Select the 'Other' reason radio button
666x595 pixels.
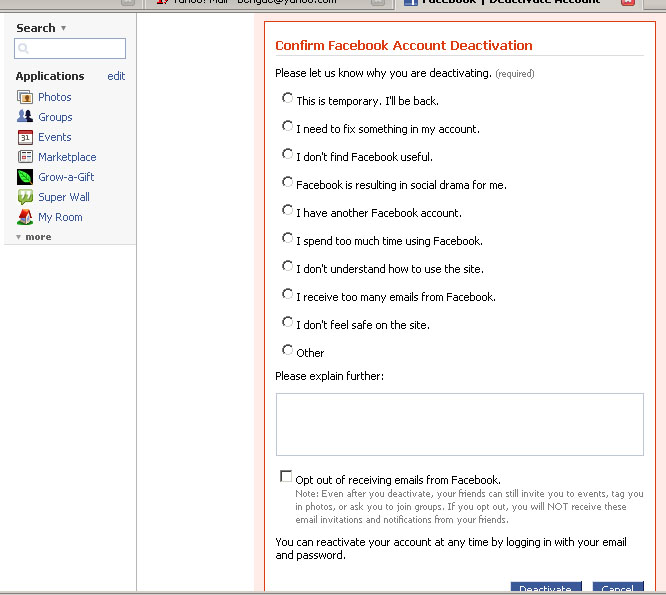click(288, 350)
